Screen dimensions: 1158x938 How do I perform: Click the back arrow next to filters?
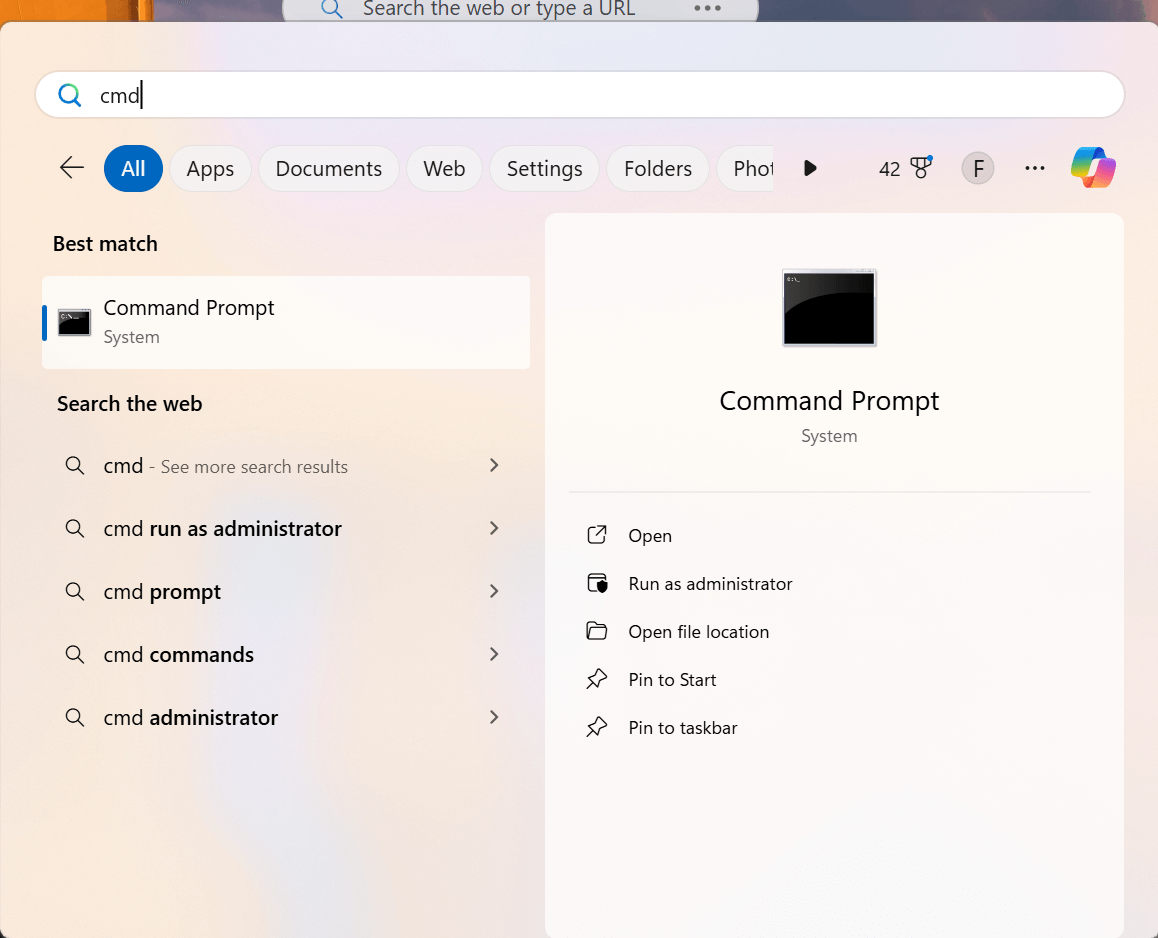pyautogui.click(x=71, y=168)
